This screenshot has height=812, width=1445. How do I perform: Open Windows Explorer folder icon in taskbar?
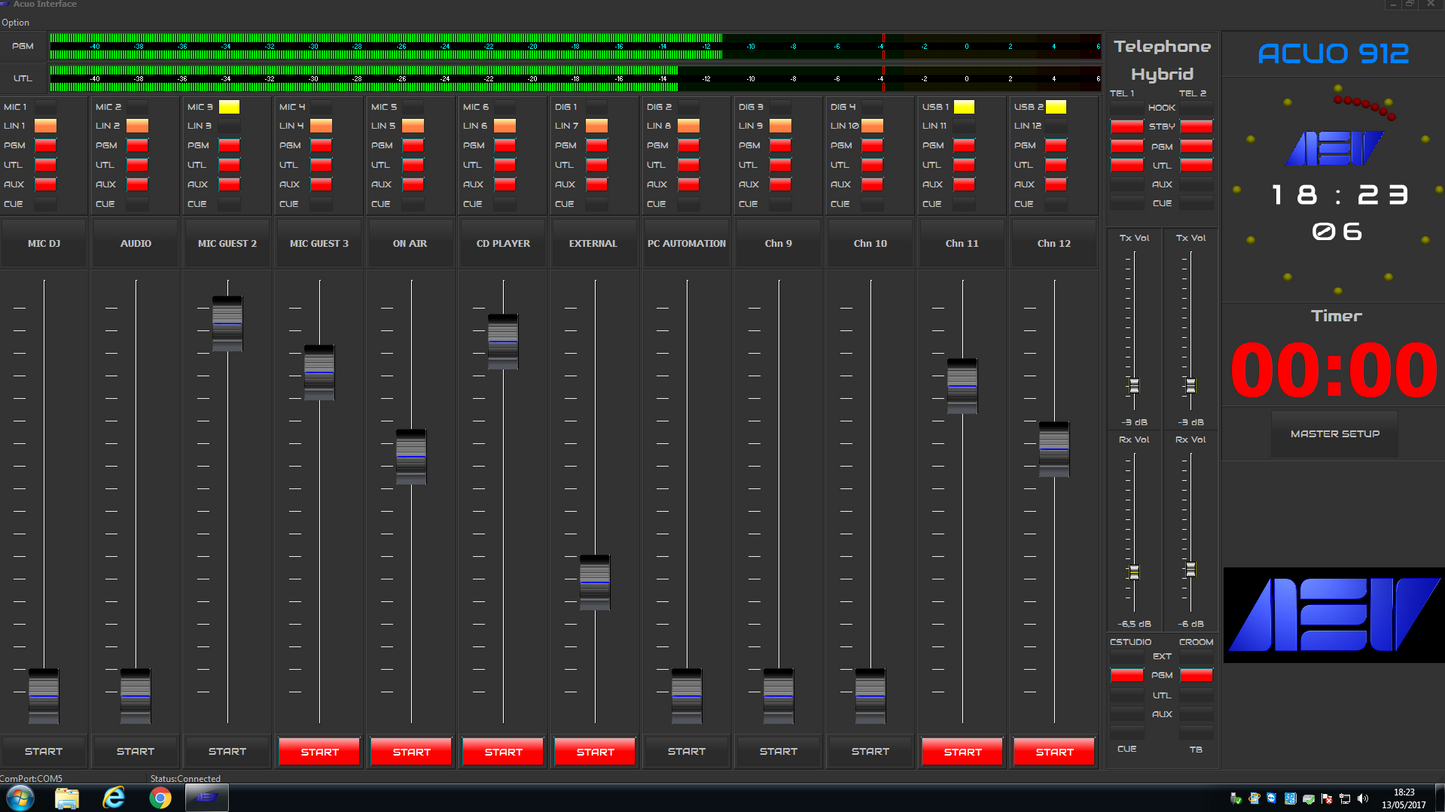[x=67, y=797]
